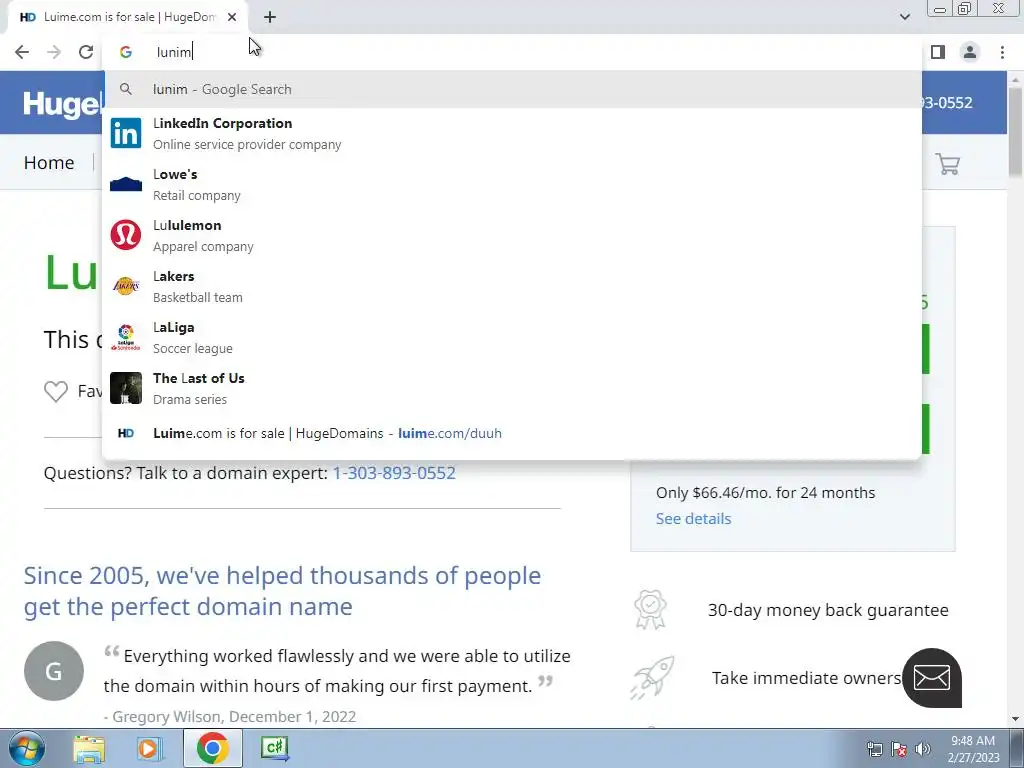Choose the LaLiga suggestion

[513, 337]
